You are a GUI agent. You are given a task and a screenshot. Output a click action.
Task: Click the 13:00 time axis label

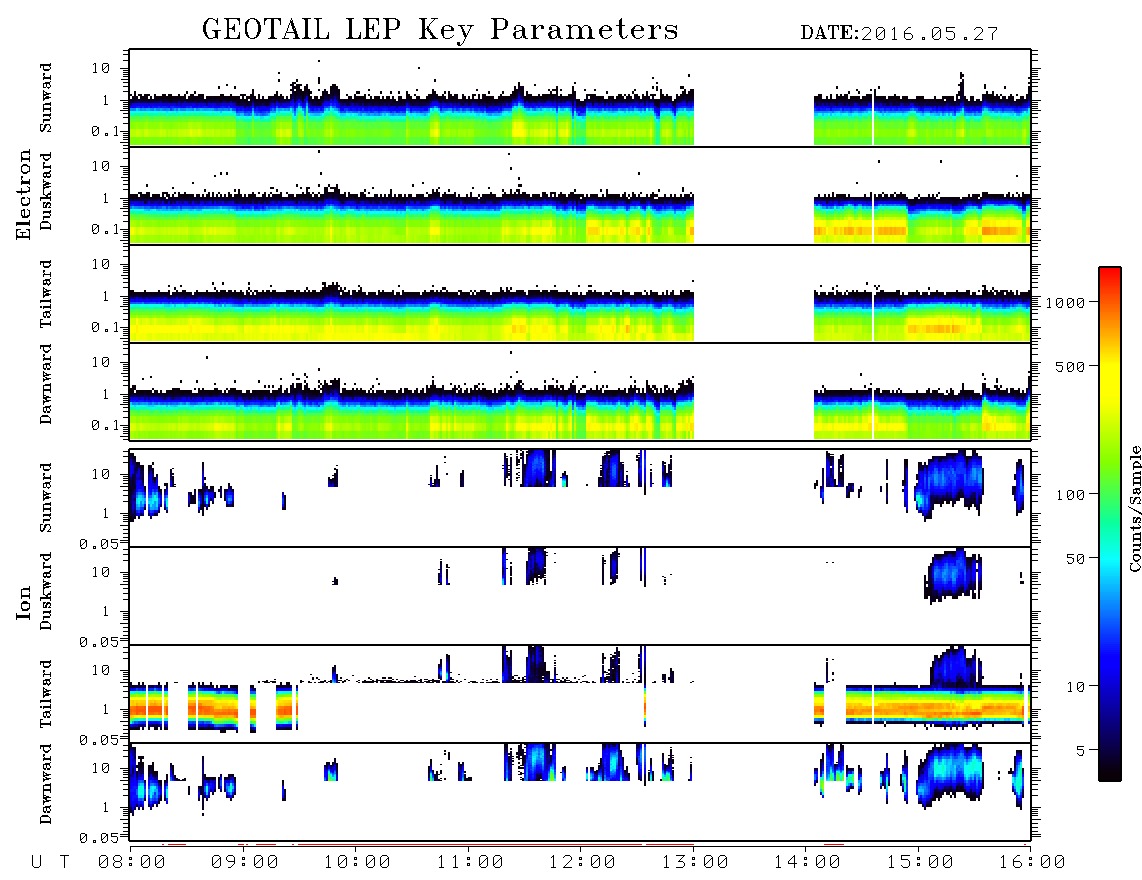pyautogui.click(x=695, y=863)
